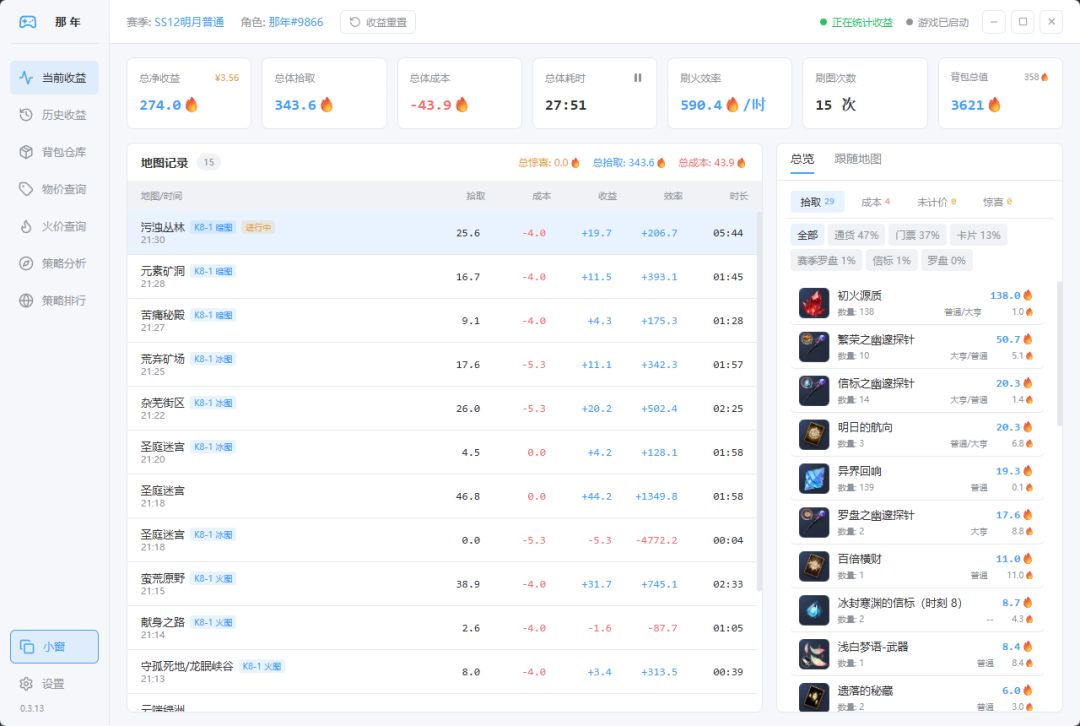The image size is (1080, 726).
Task: Click the character link 那年#9866
Action: point(295,22)
